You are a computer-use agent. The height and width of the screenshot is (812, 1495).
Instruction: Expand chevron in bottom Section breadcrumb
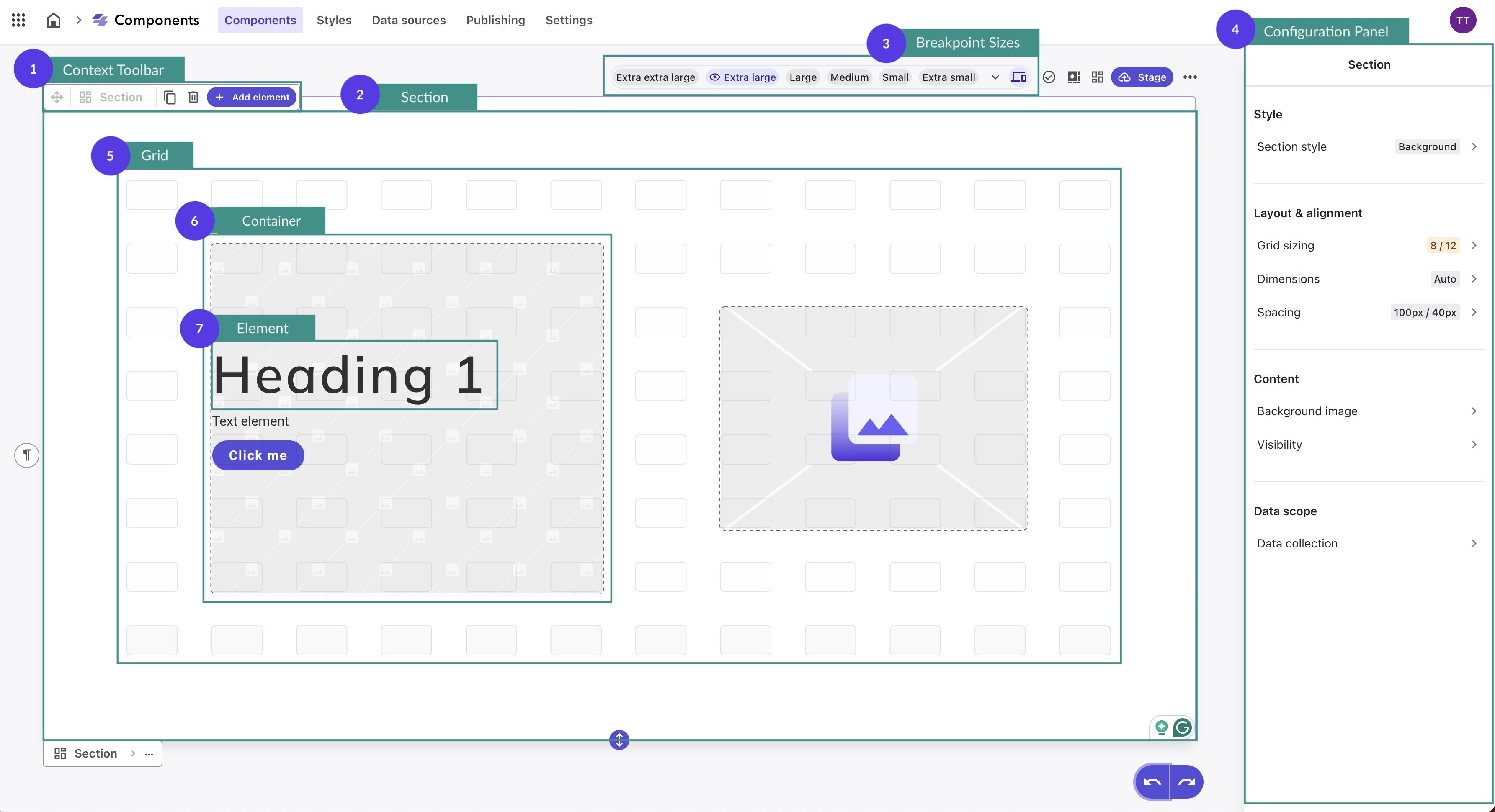point(133,753)
